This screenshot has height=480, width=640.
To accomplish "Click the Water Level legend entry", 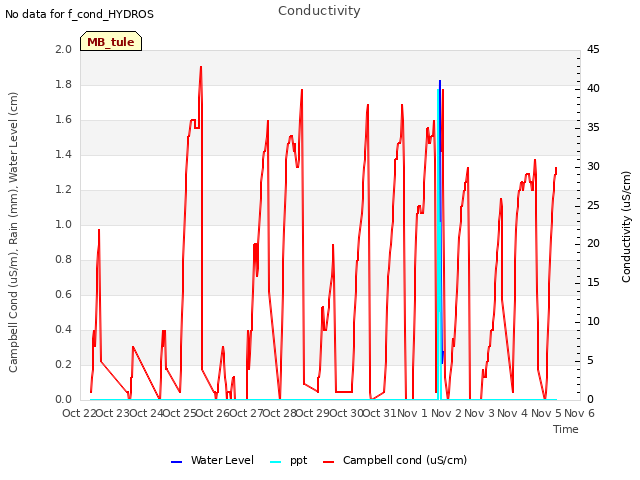I will click(212, 460).
